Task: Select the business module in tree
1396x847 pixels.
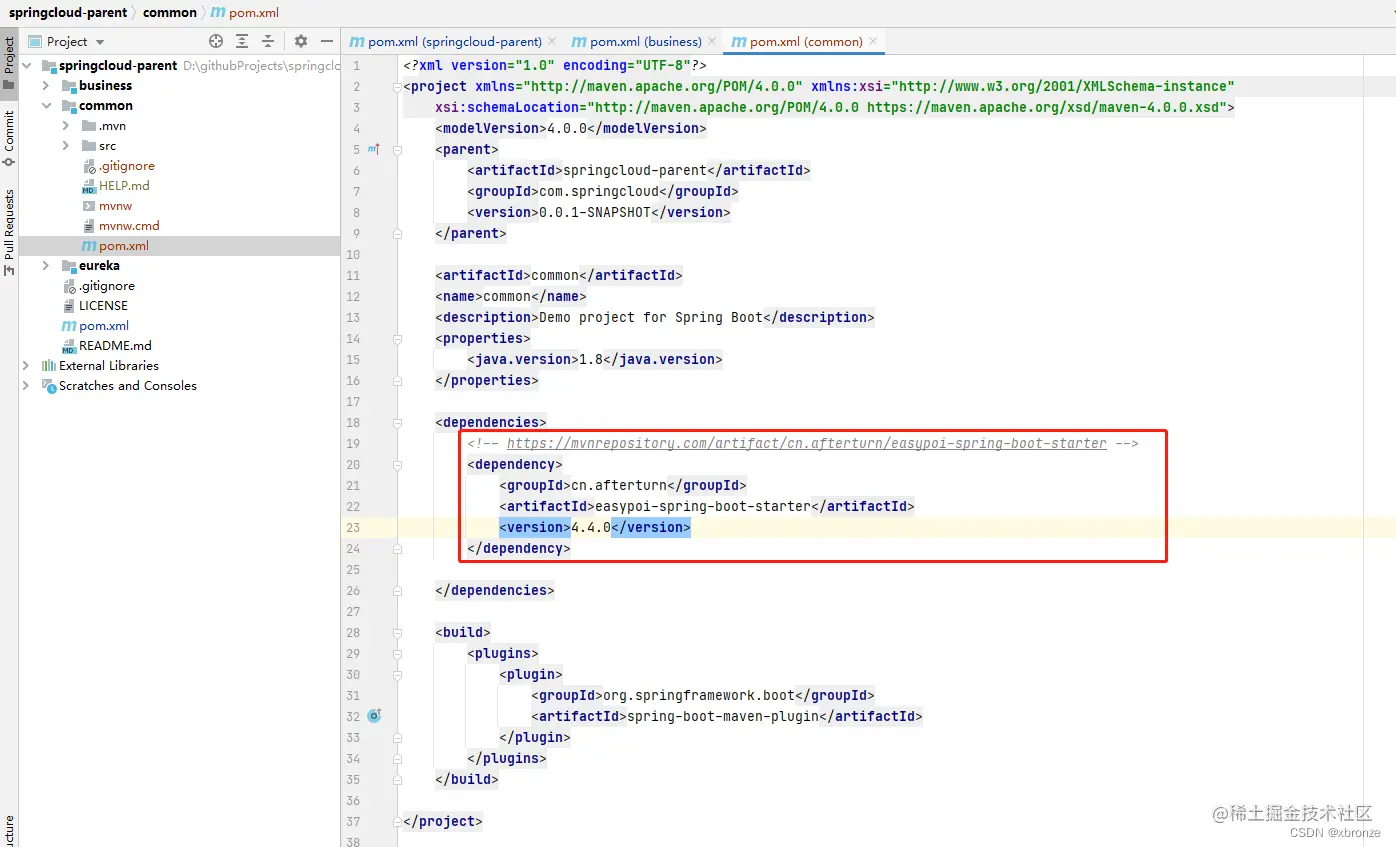Action: tap(105, 86)
